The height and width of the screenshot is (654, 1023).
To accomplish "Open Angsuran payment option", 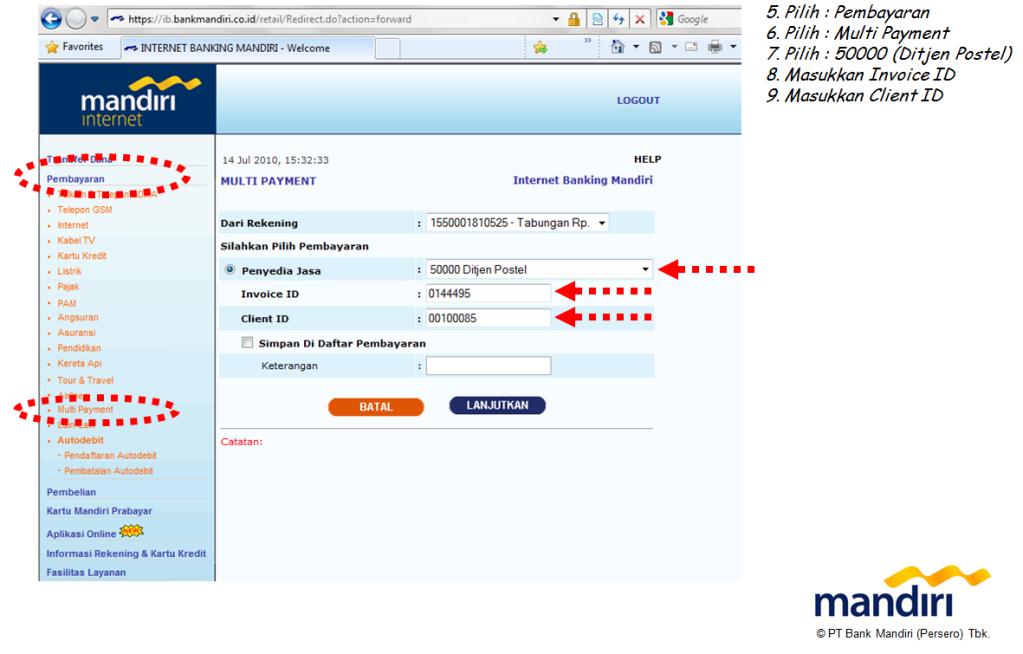I will [78, 317].
